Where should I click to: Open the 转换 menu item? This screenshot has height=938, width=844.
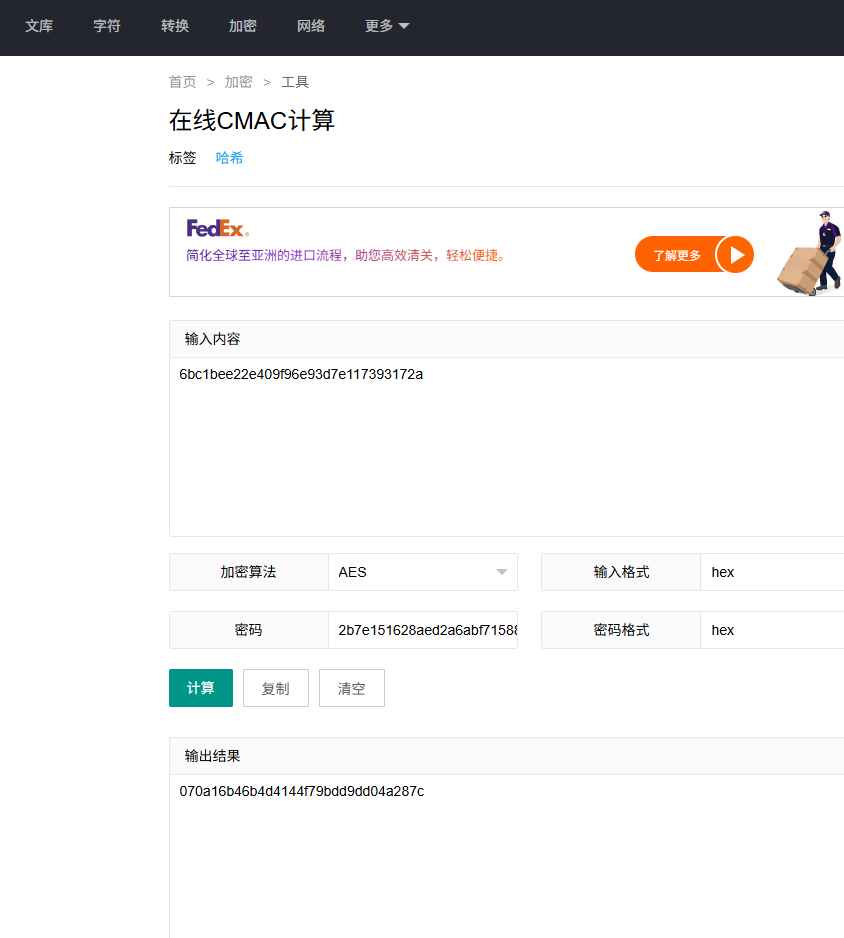click(x=174, y=27)
